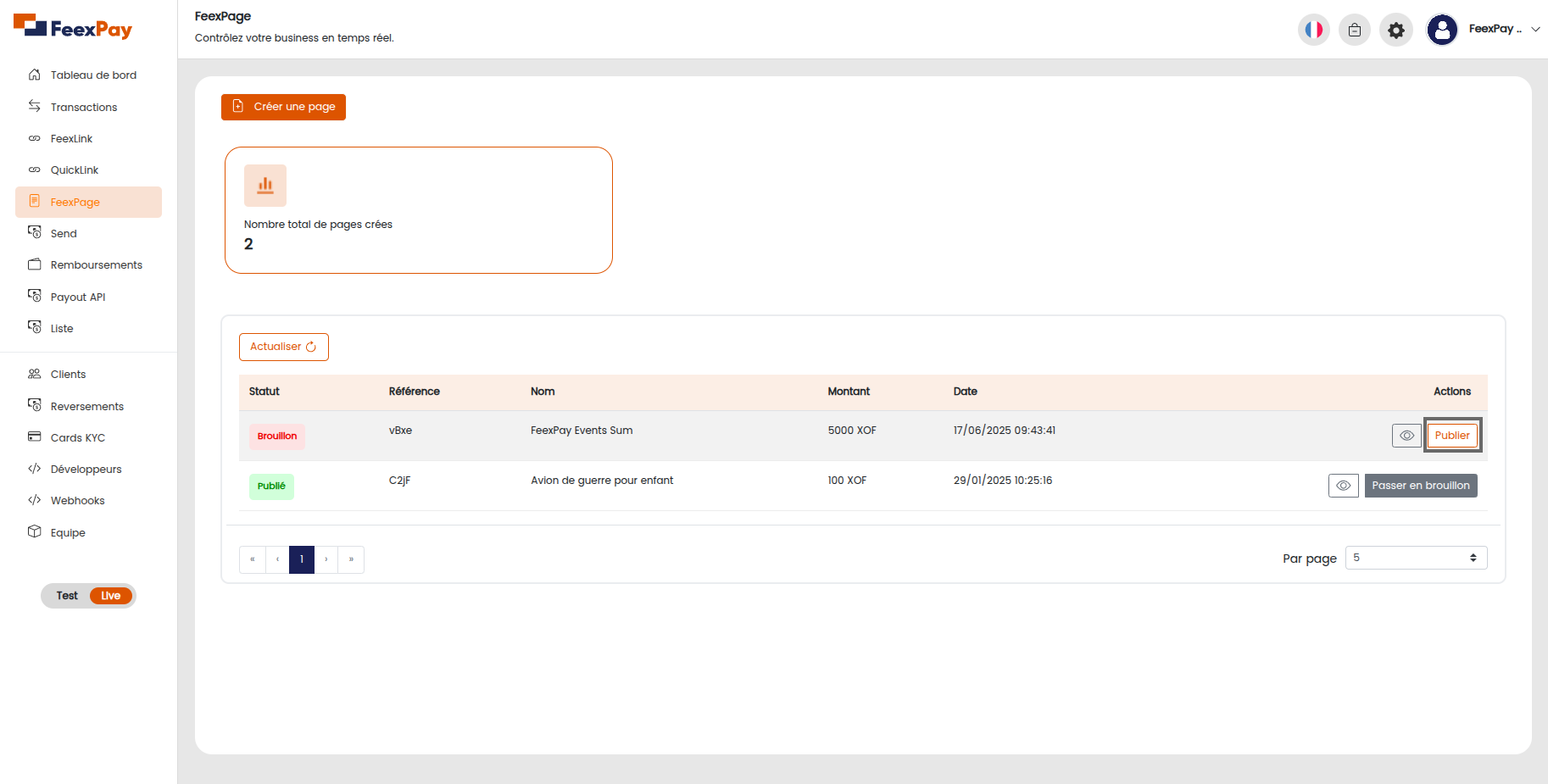Screen dimensions: 1548x784
Task: Click the Clients people icon
Action: pos(35,374)
